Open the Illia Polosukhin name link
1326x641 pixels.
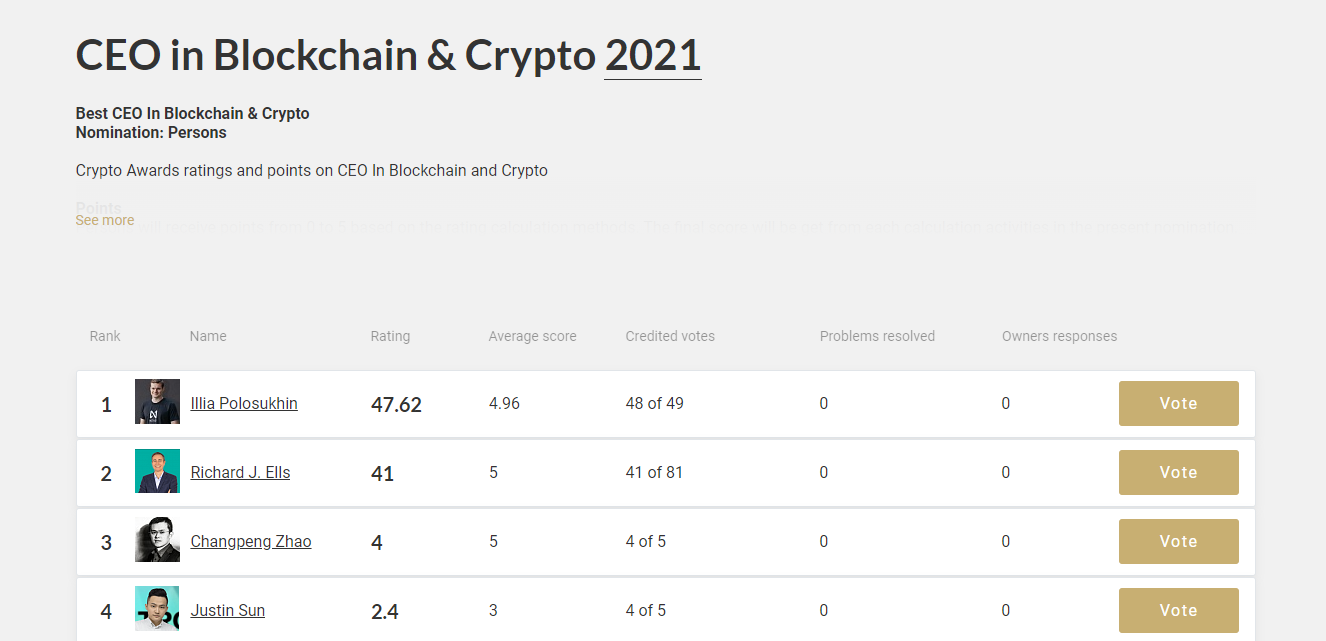pyautogui.click(x=244, y=404)
